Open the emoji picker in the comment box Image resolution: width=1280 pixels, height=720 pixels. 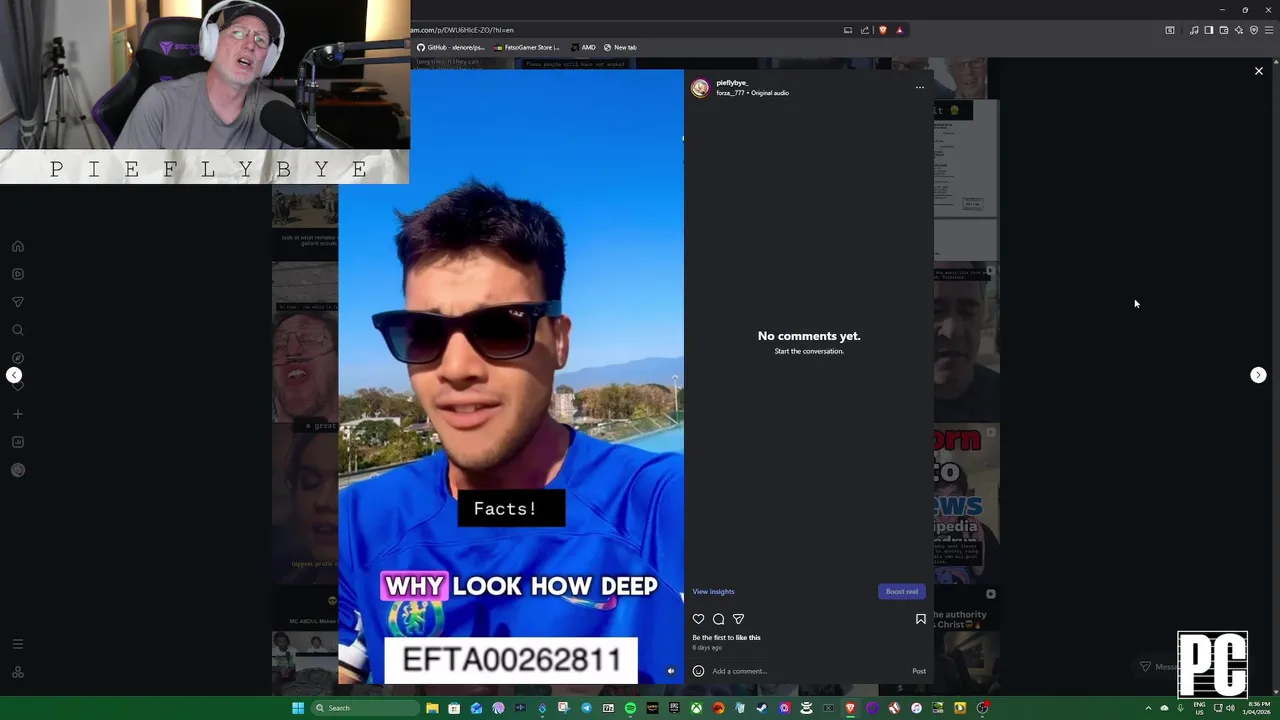pyautogui.click(x=699, y=671)
